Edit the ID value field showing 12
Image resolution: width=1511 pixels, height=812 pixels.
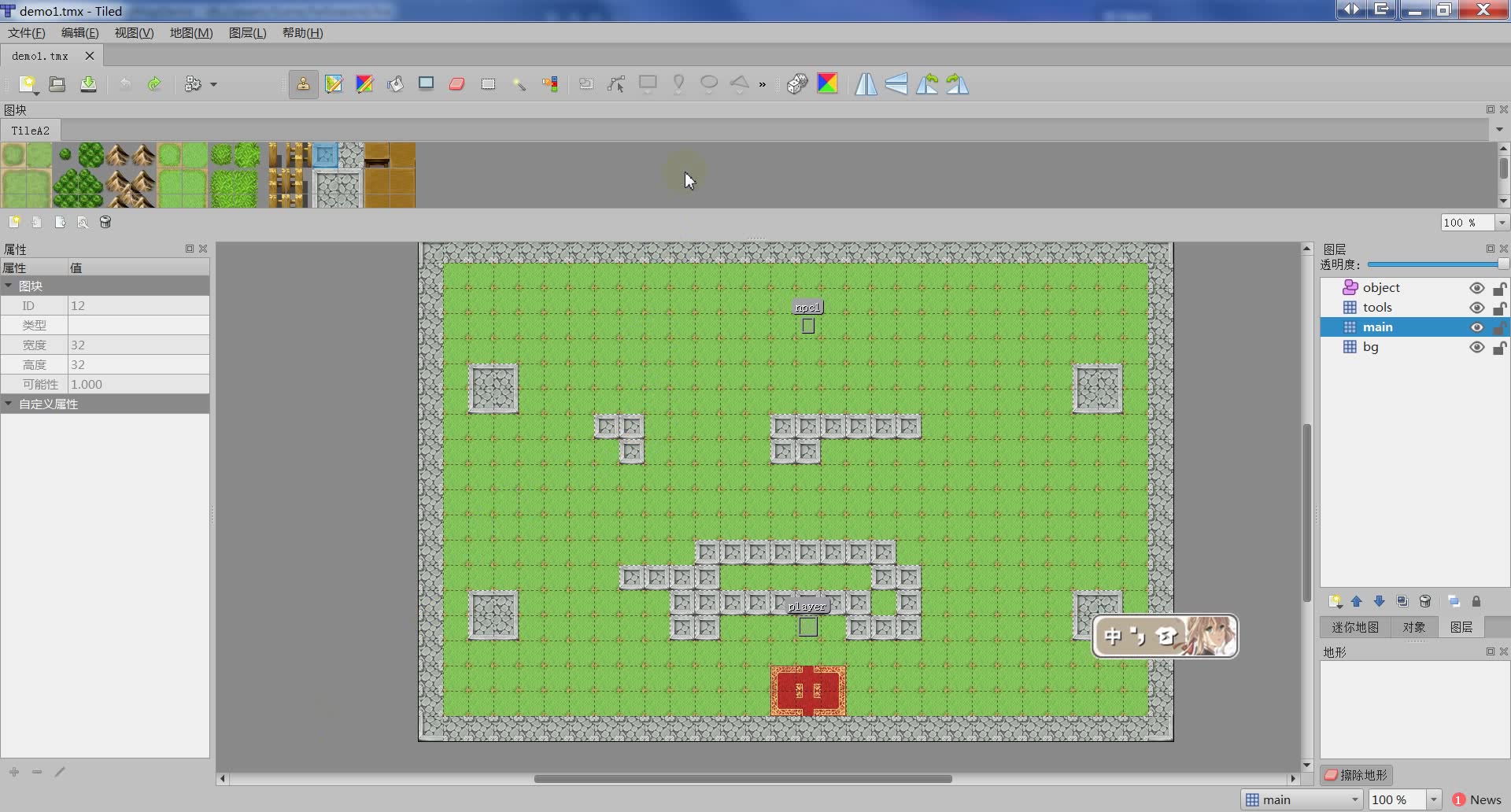138,305
